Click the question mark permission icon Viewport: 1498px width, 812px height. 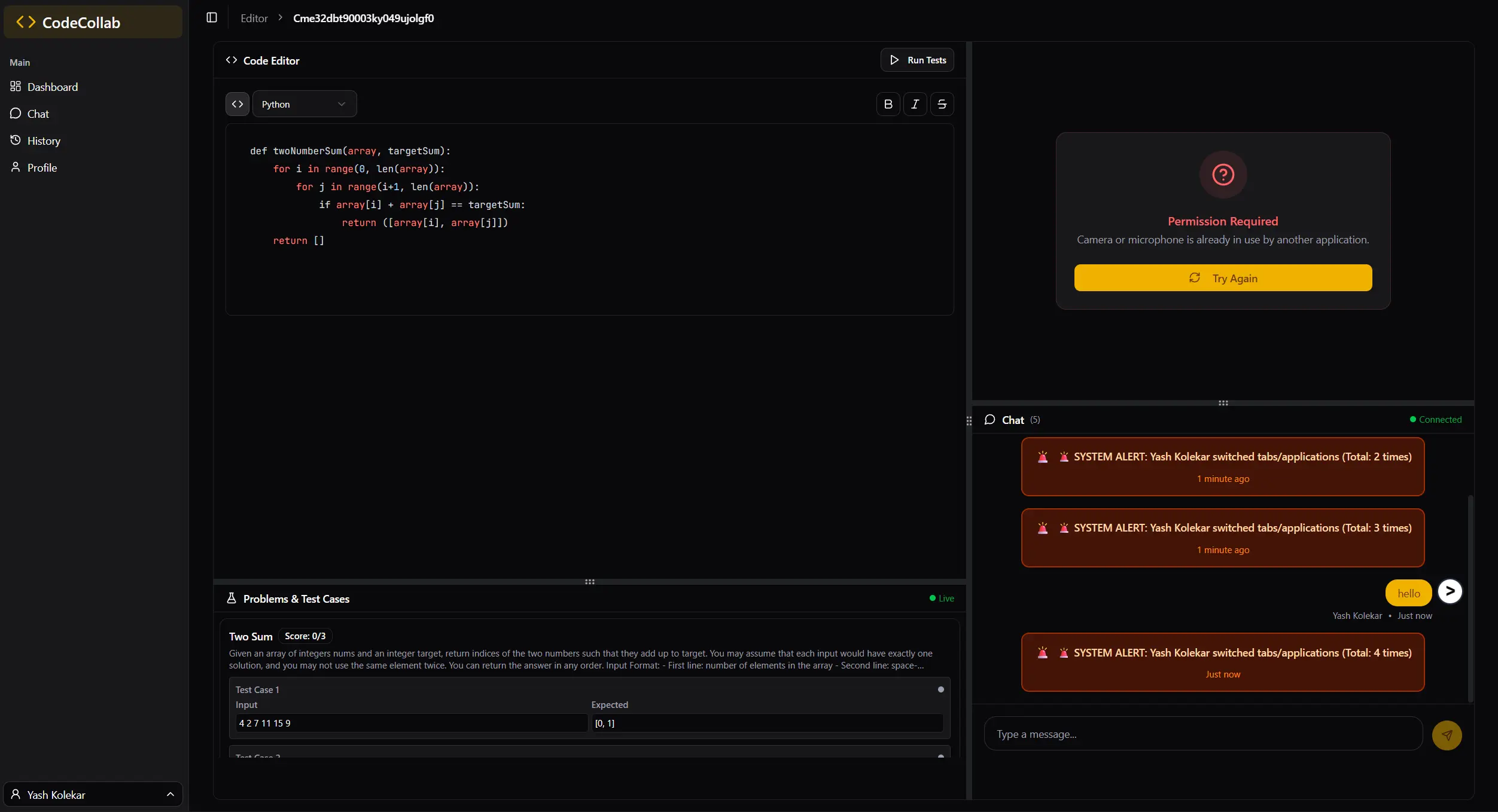1223,175
